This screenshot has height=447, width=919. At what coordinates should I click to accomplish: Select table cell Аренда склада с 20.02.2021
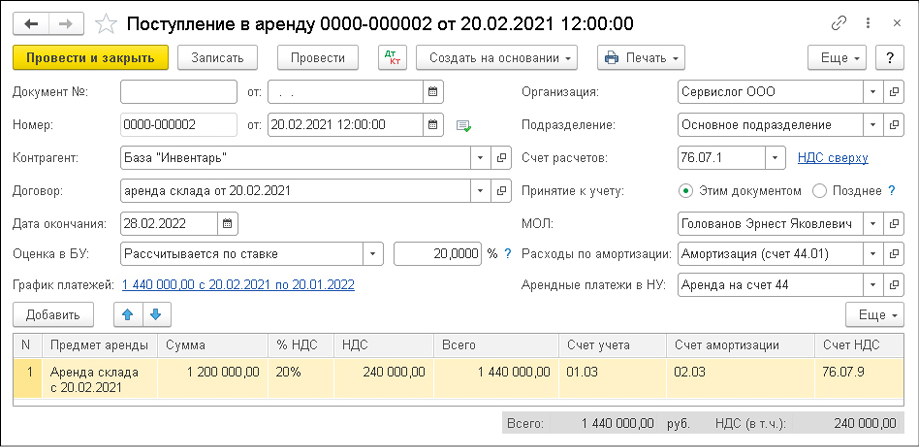(x=100, y=378)
